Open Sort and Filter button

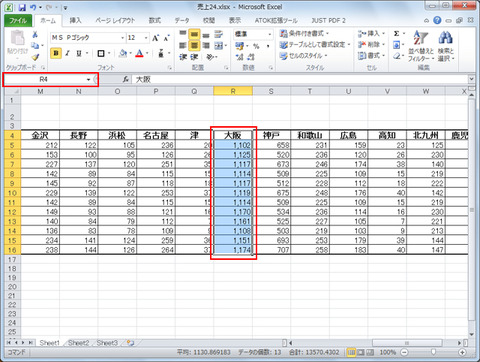point(421,46)
